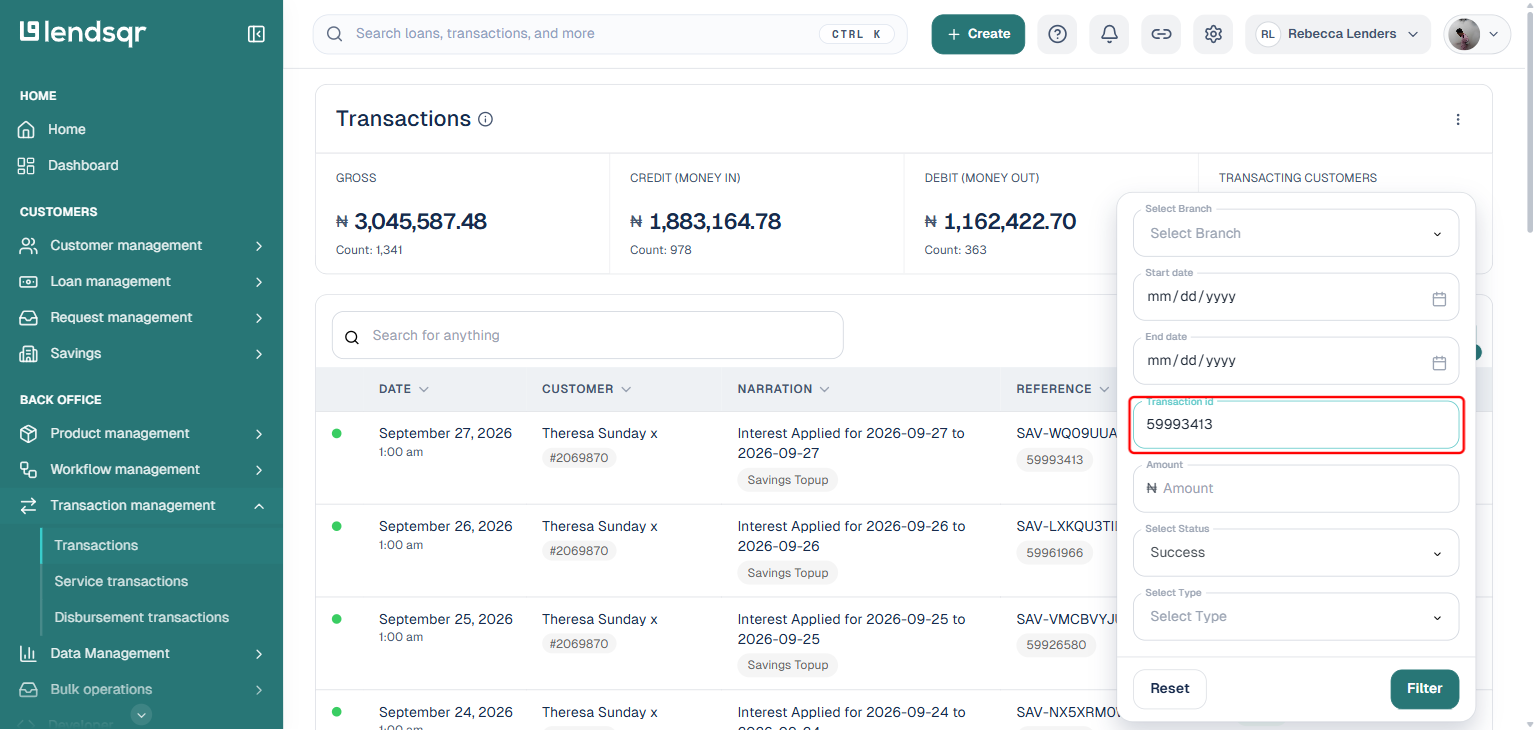
Task: Click the Bulk operations icon
Action: click(29, 690)
